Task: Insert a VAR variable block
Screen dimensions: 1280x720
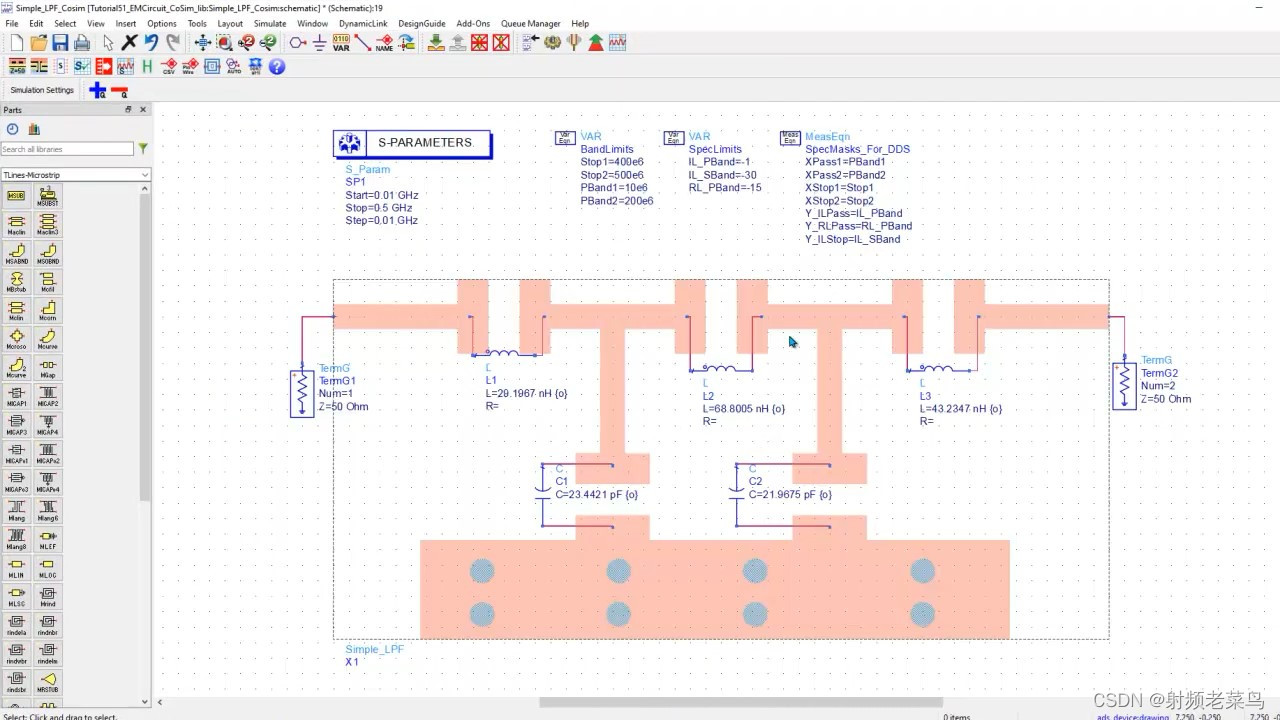Action: 340,42
